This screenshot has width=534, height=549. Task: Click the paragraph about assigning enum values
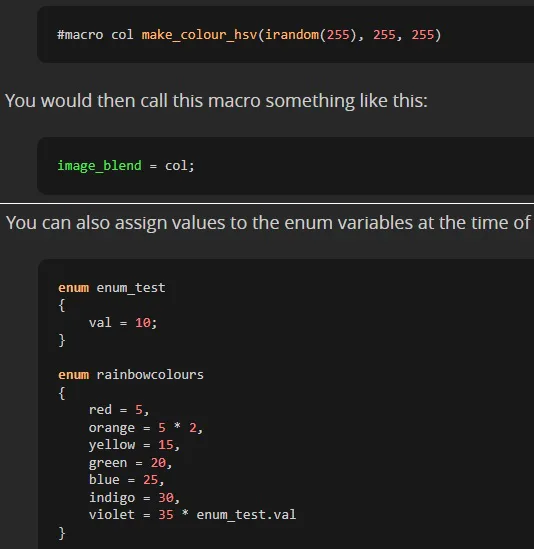pyautogui.click(x=268, y=223)
